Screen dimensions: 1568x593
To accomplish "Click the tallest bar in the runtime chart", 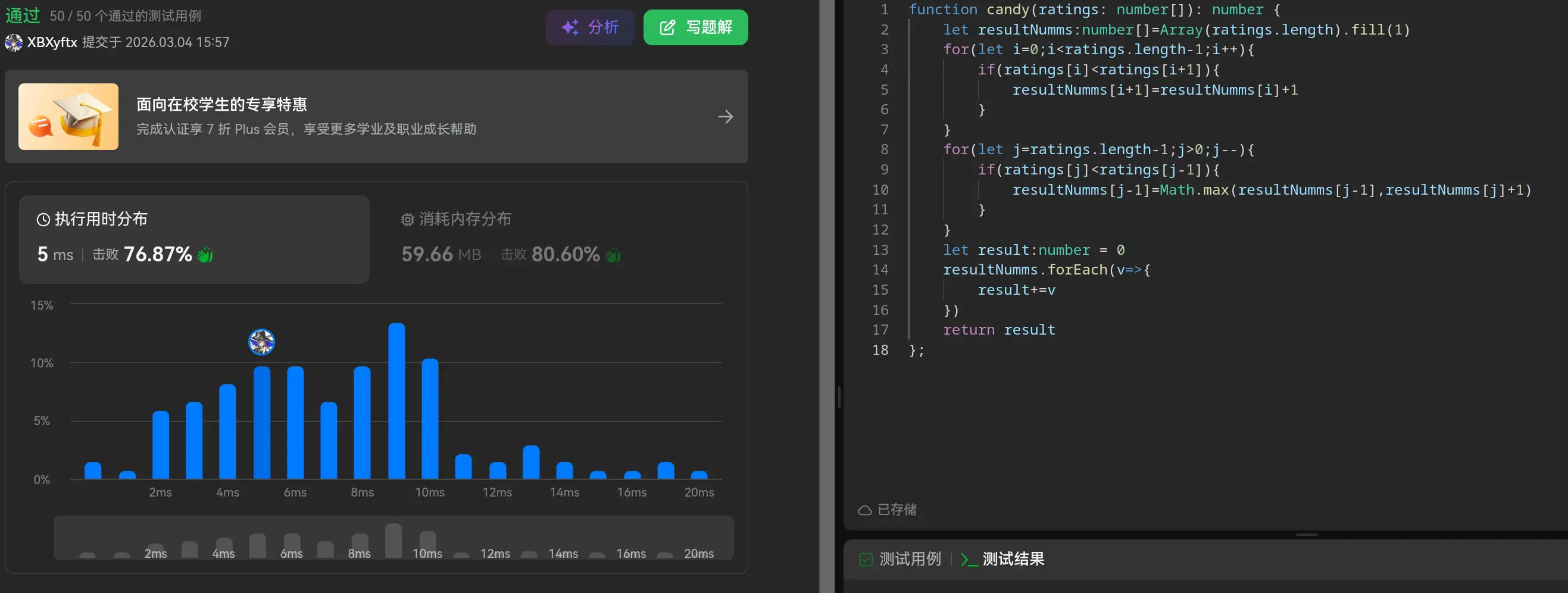I will click(x=396, y=402).
